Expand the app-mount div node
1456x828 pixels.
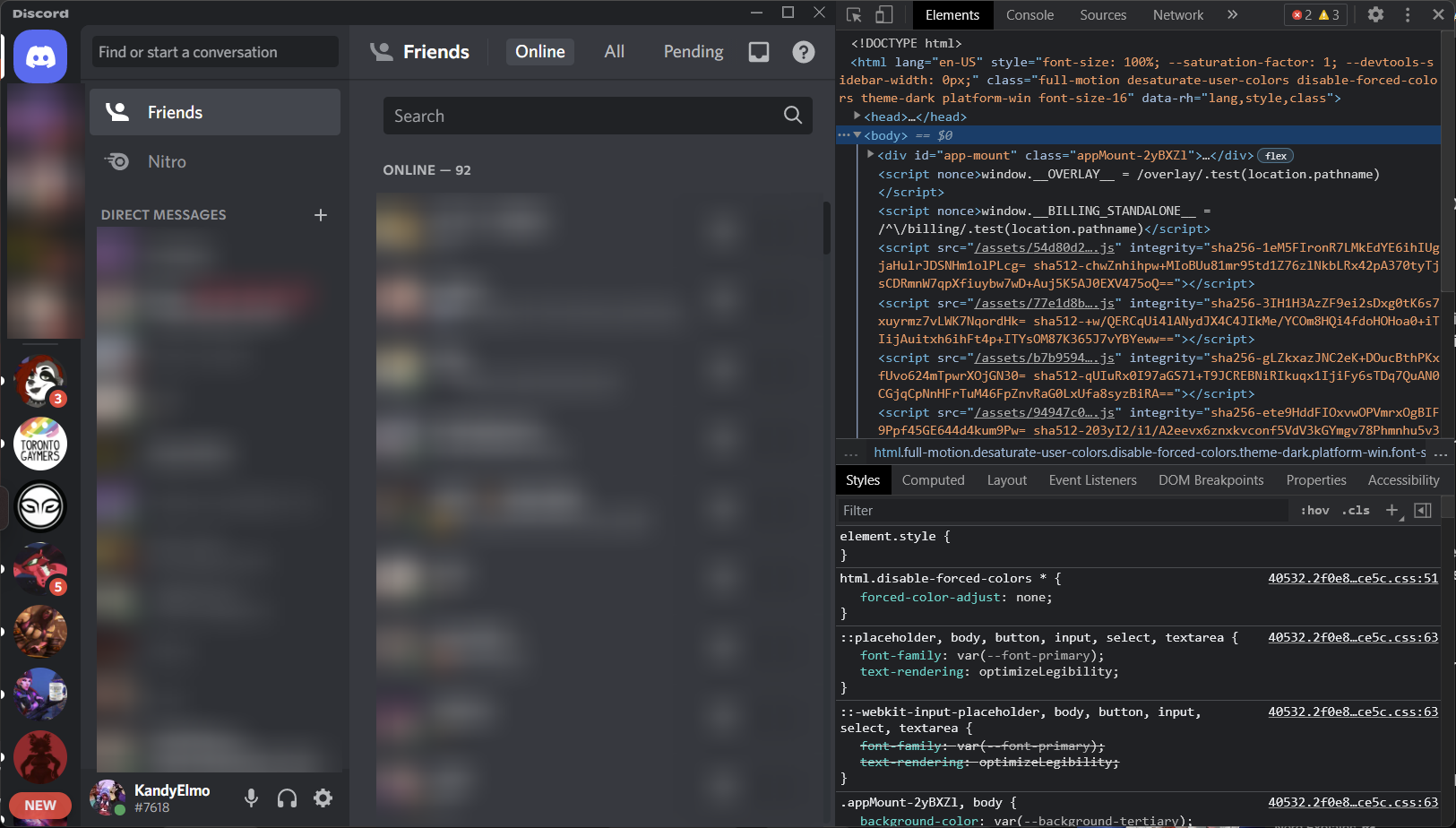(x=870, y=155)
